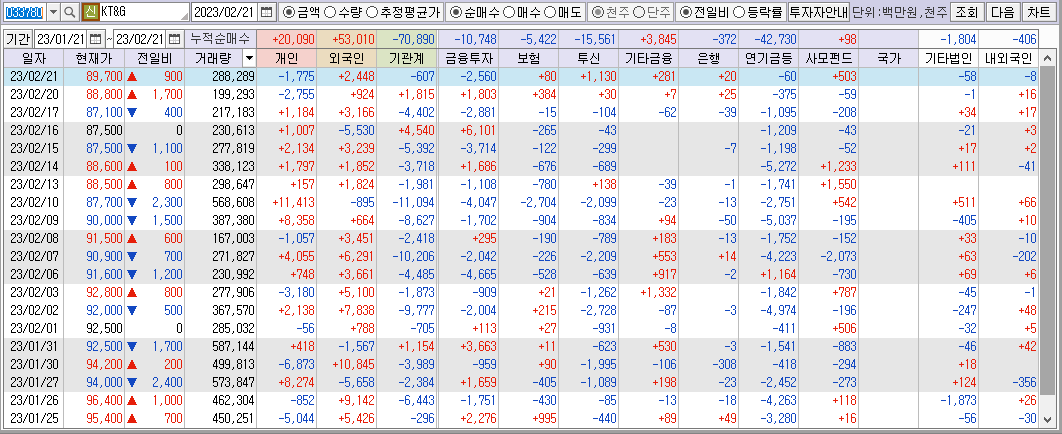Open calendar for 2023/02/21 date field
Screen dimensions: 1062x434
click(267, 12)
